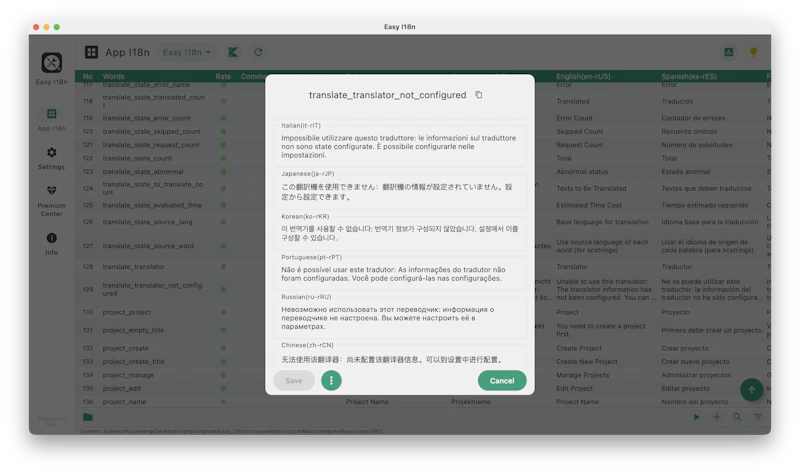Image resolution: width=800 pixels, height=473 pixels.
Task: Open the green more-options menu in dialog
Action: click(331, 380)
